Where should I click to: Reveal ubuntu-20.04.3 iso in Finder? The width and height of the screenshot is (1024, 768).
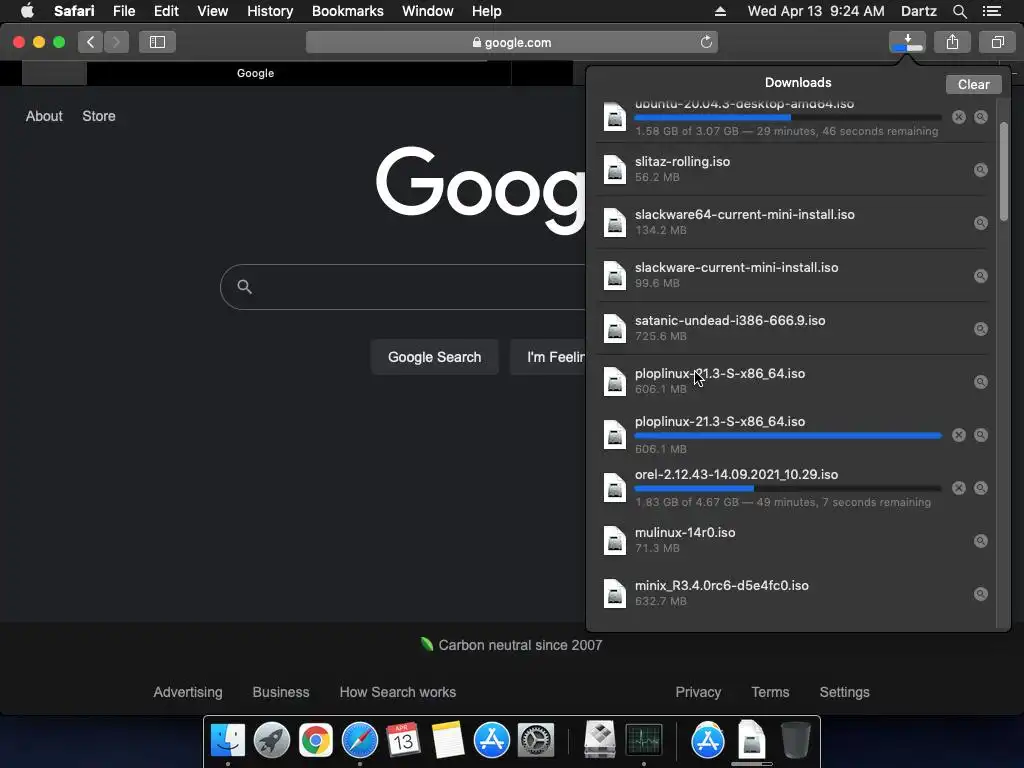[x=981, y=117]
